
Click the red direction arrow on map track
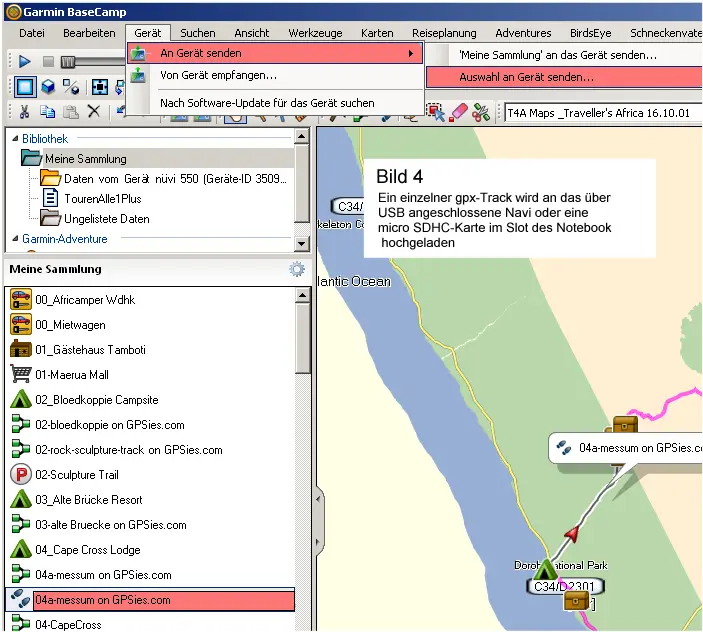[x=571, y=533]
